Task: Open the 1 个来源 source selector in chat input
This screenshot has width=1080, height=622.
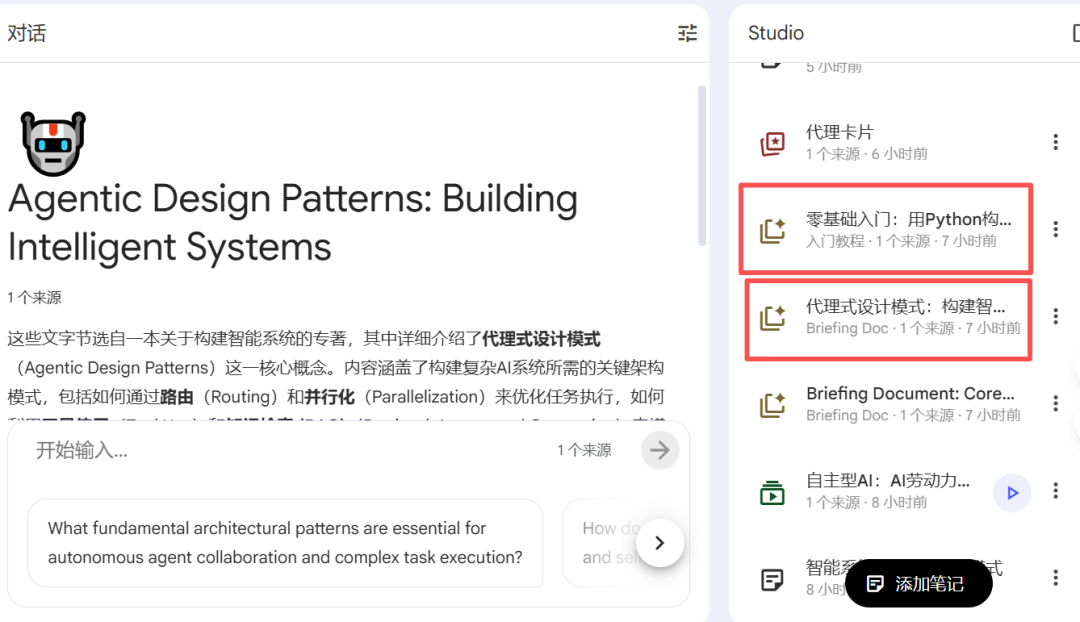Action: click(587, 450)
